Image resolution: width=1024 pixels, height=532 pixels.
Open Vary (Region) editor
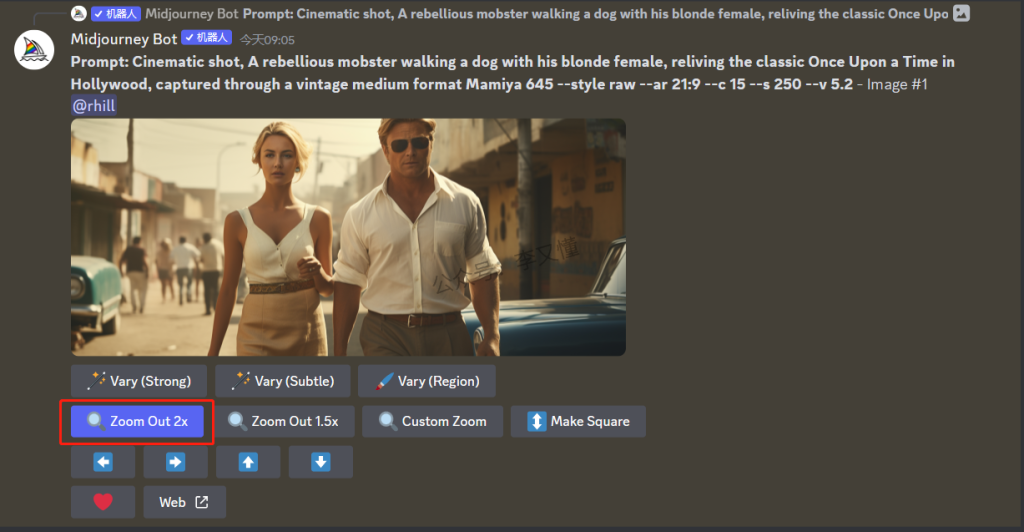pos(426,381)
